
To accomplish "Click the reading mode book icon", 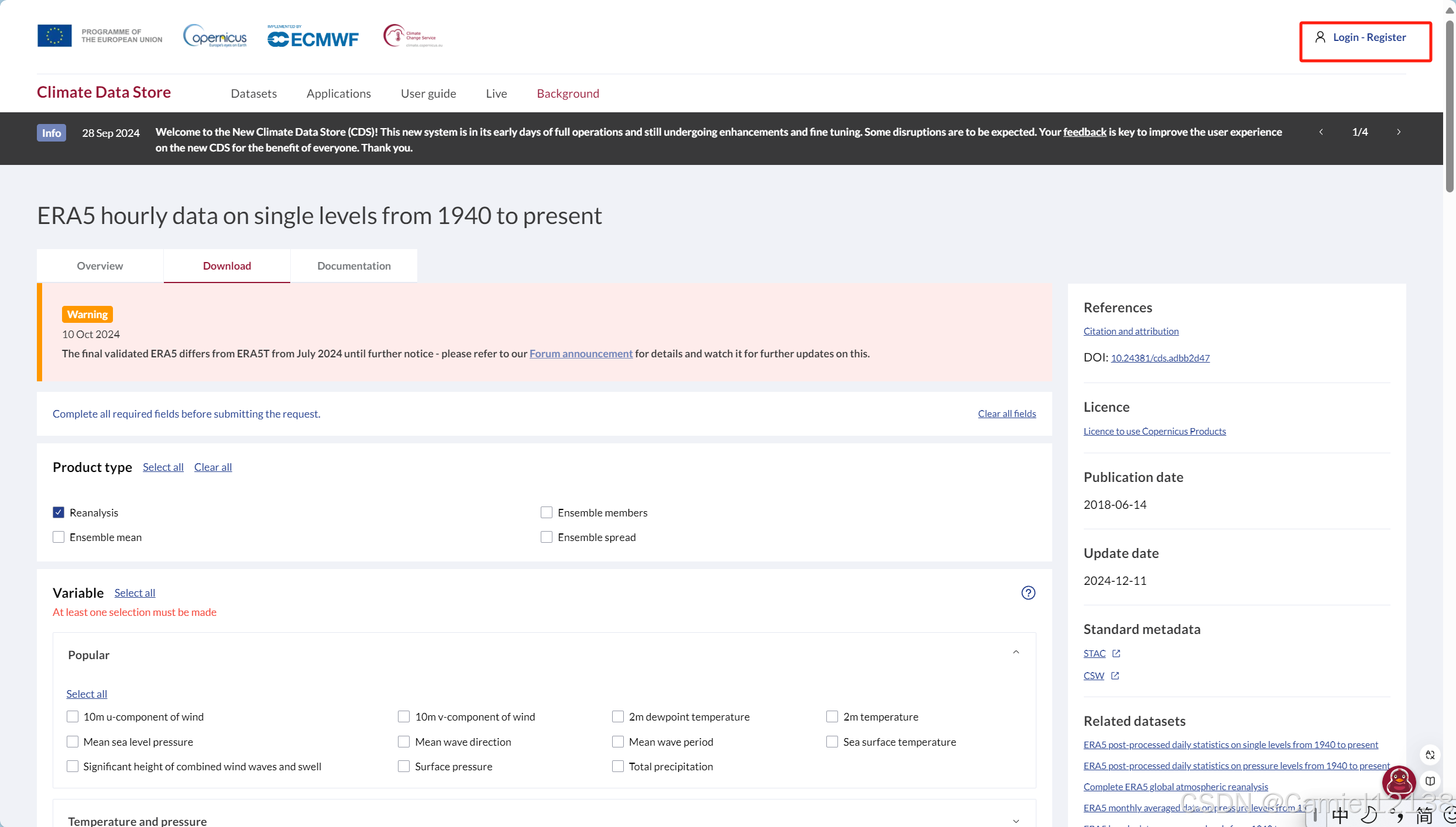I will point(1430,781).
